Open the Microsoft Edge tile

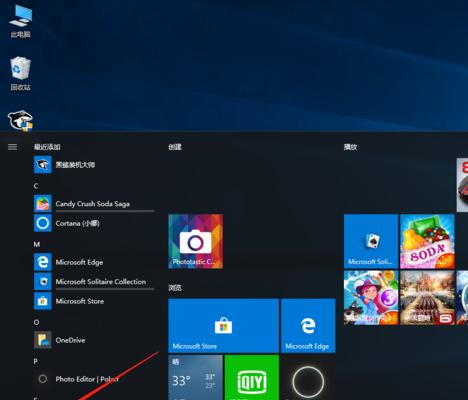[308, 326]
